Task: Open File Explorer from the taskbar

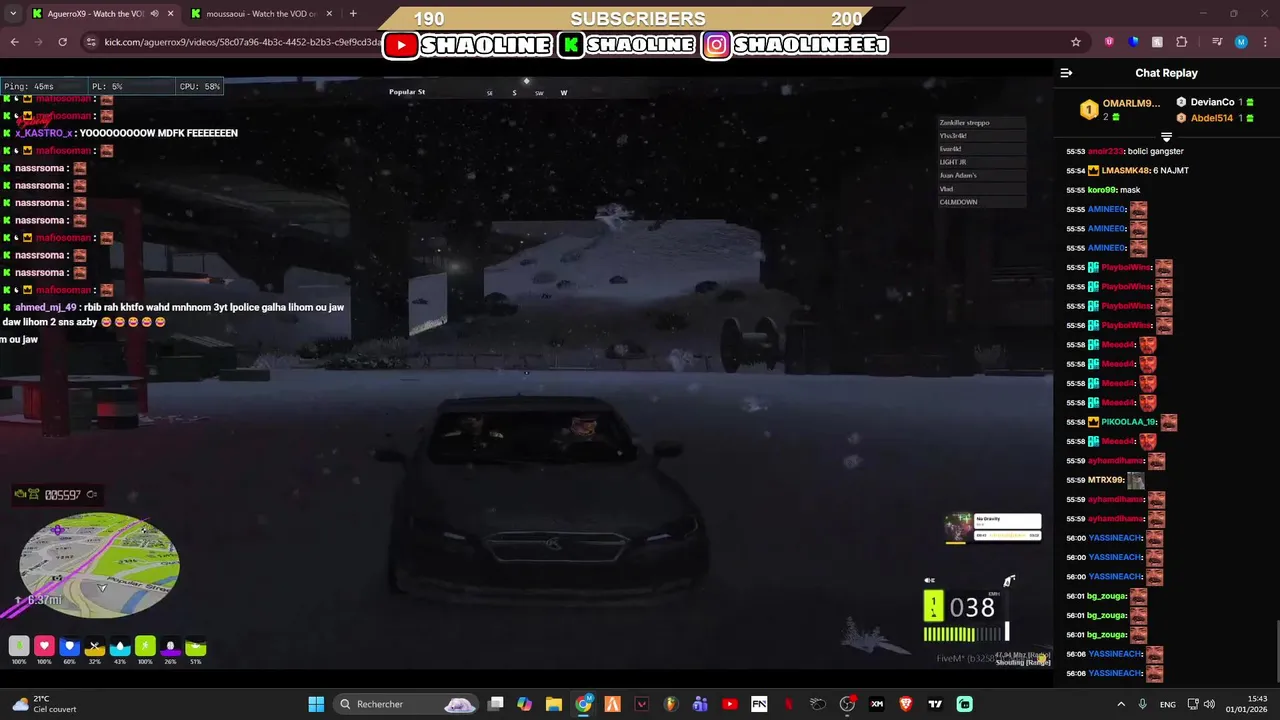Action: point(553,704)
